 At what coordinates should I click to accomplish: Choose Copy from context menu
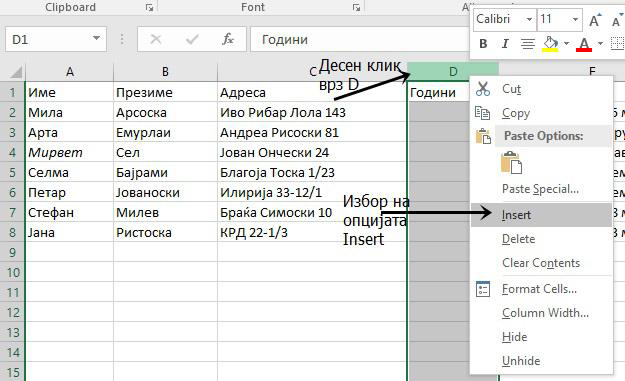coord(541,113)
